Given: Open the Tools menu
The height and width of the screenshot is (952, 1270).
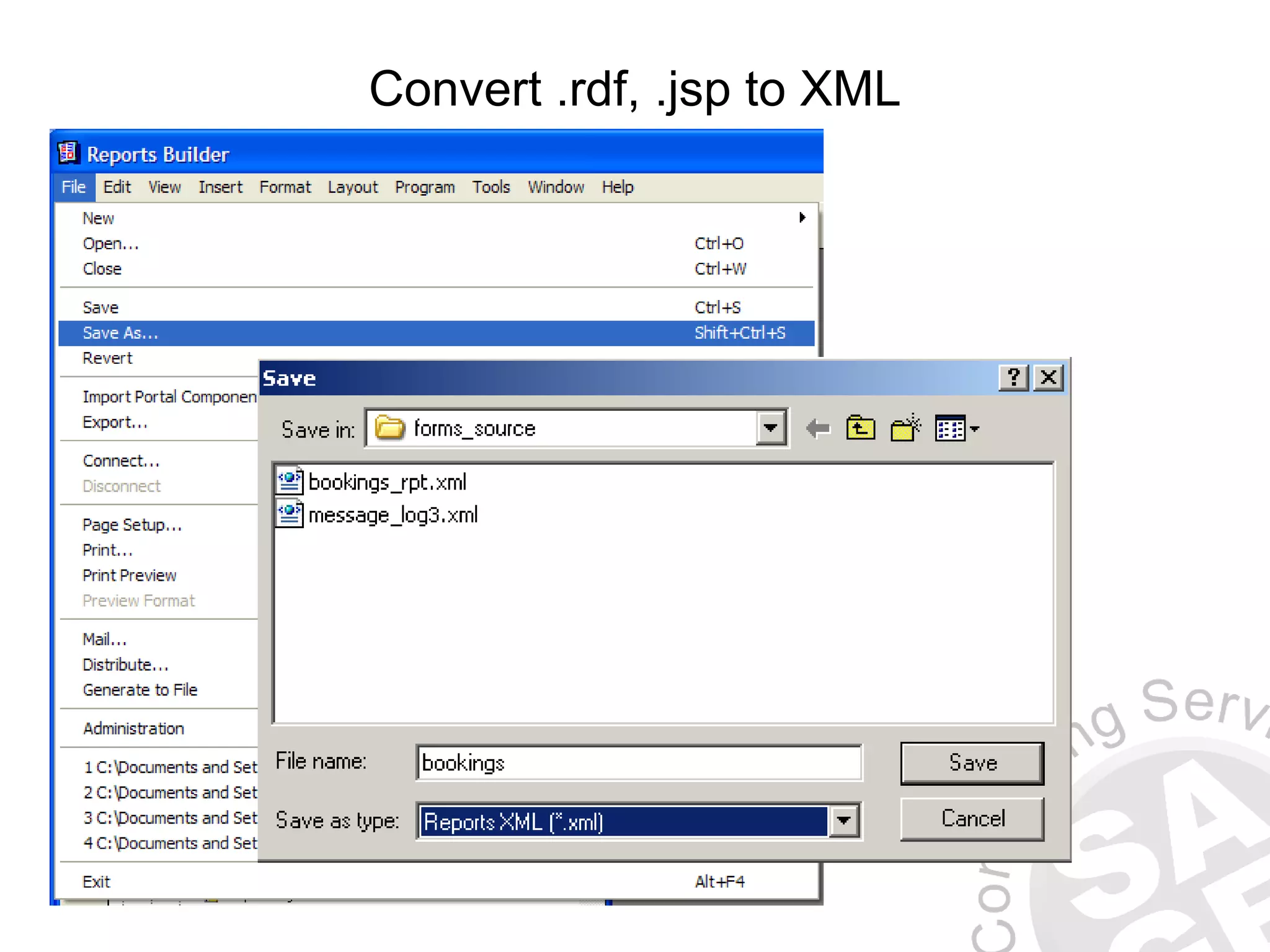Looking at the screenshot, I should (x=491, y=187).
